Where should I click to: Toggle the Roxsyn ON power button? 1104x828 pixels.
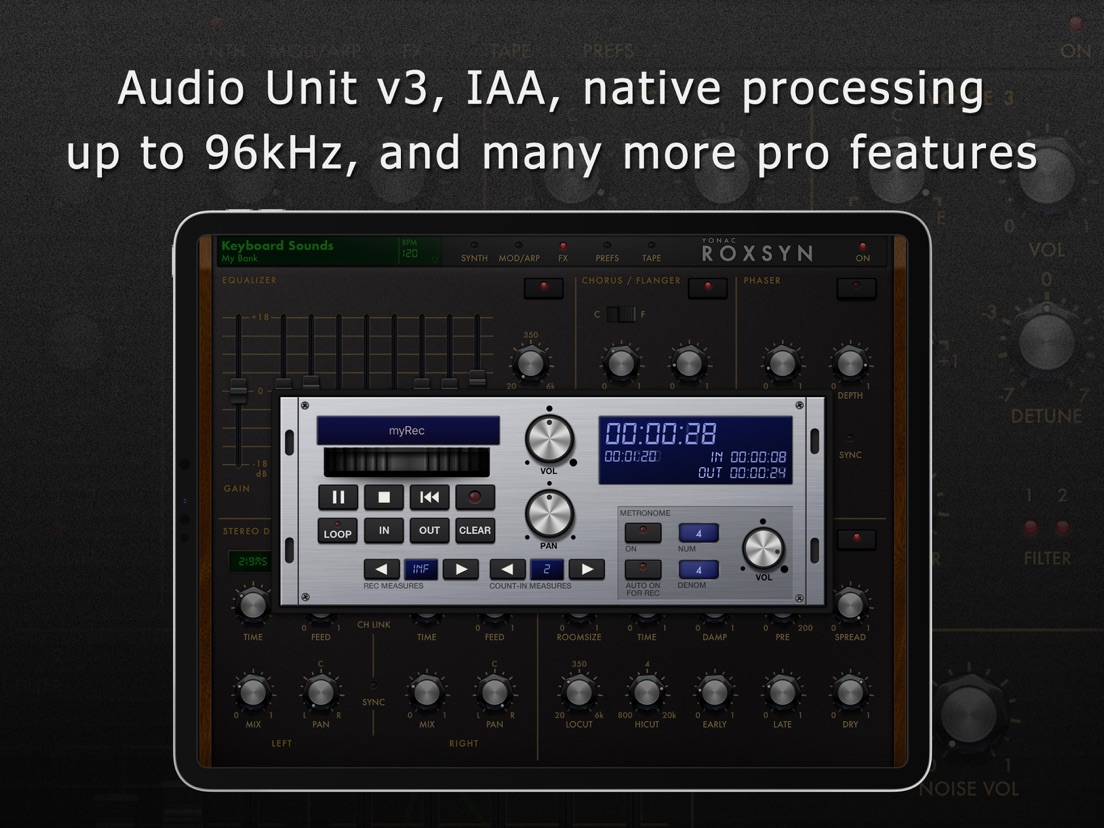862,252
